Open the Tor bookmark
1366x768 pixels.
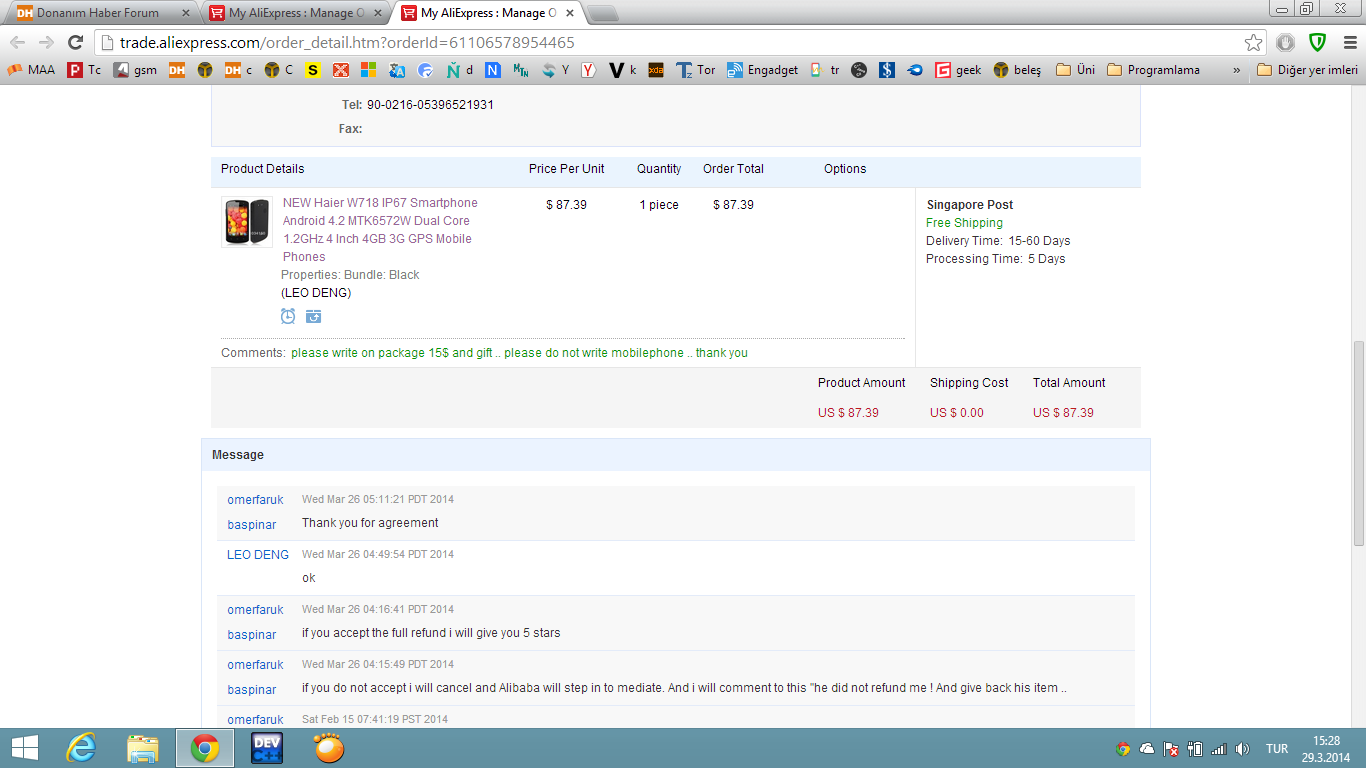(696, 70)
